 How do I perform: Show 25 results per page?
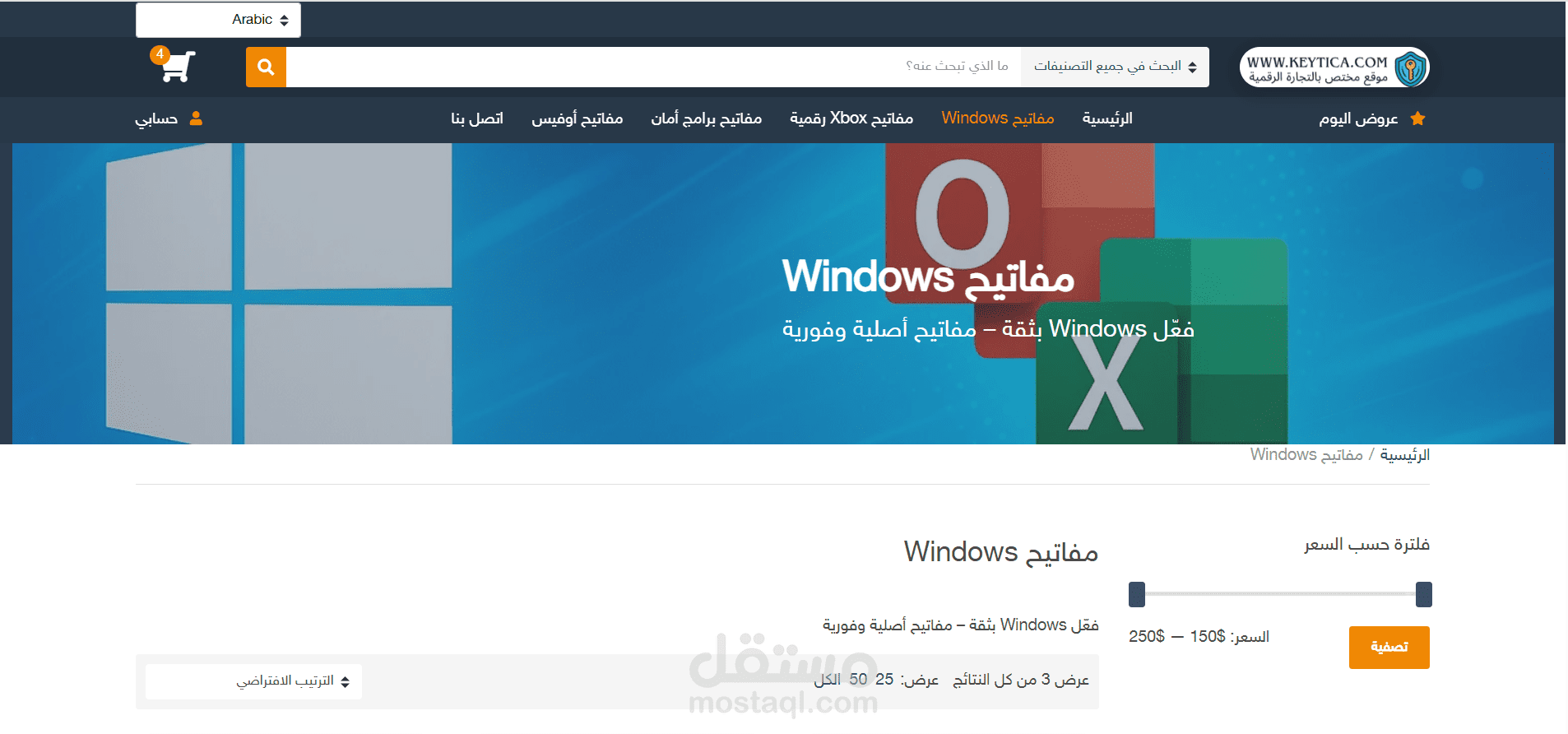pyautogui.click(x=884, y=680)
